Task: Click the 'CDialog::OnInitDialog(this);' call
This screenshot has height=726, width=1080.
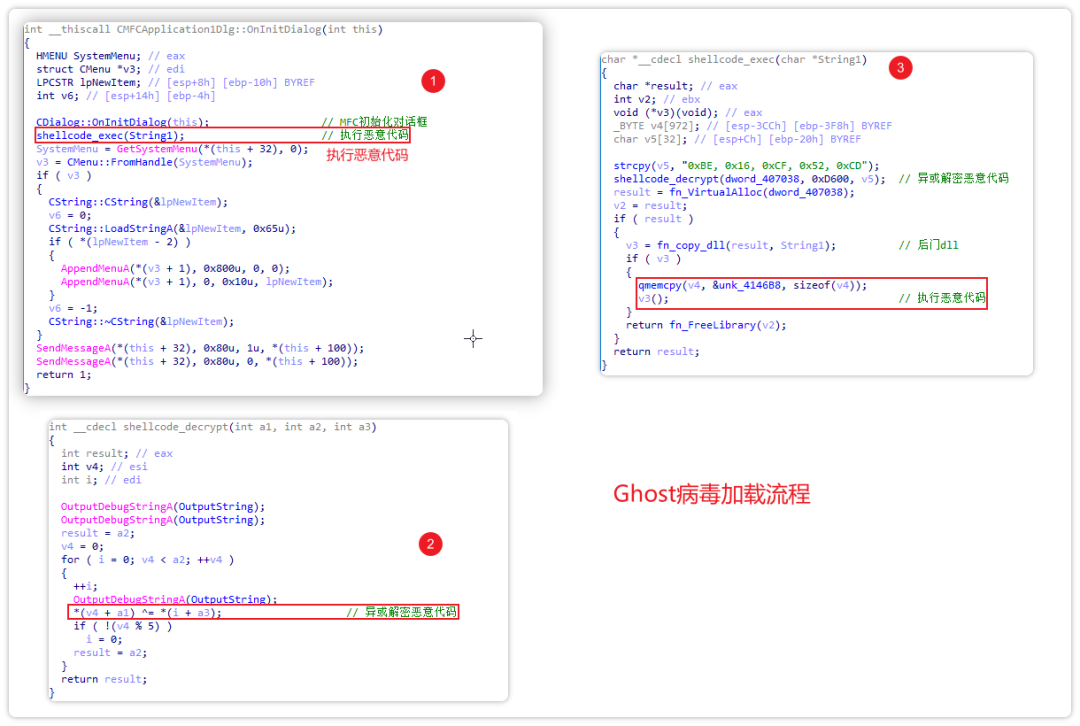Action: (x=123, y=122)
